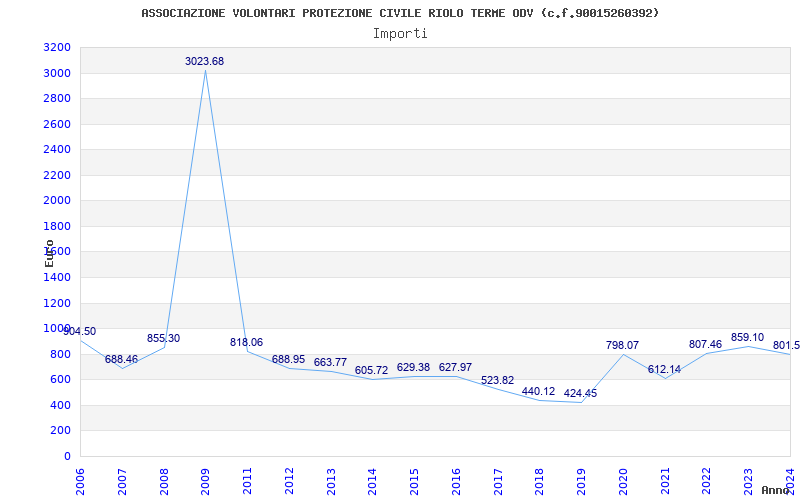Click the 2023 year tick label
The image size is (800, 500).
(x=748, y=480)
